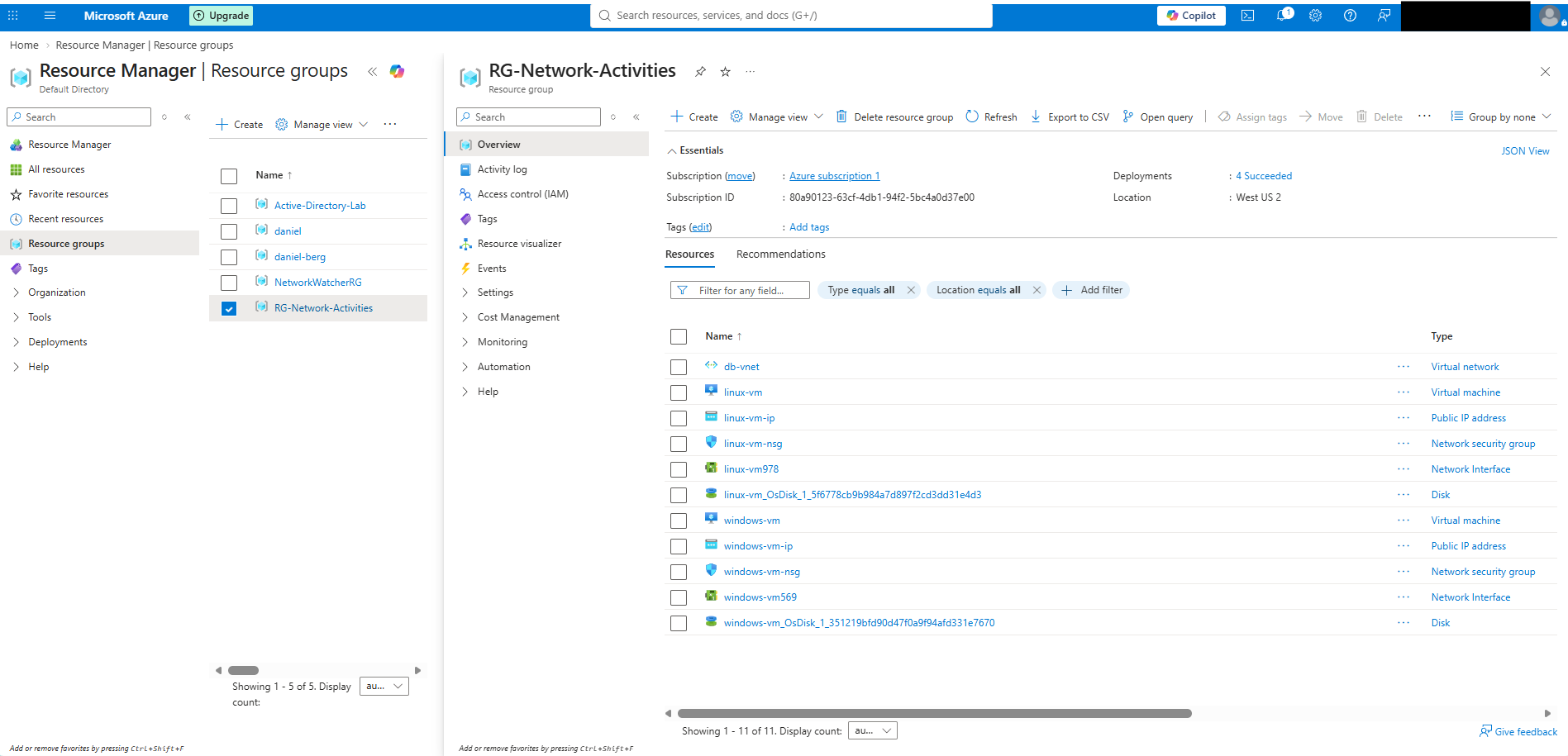
Task: Launch Cloud Shell from the header
Action: pos(1247,15)
